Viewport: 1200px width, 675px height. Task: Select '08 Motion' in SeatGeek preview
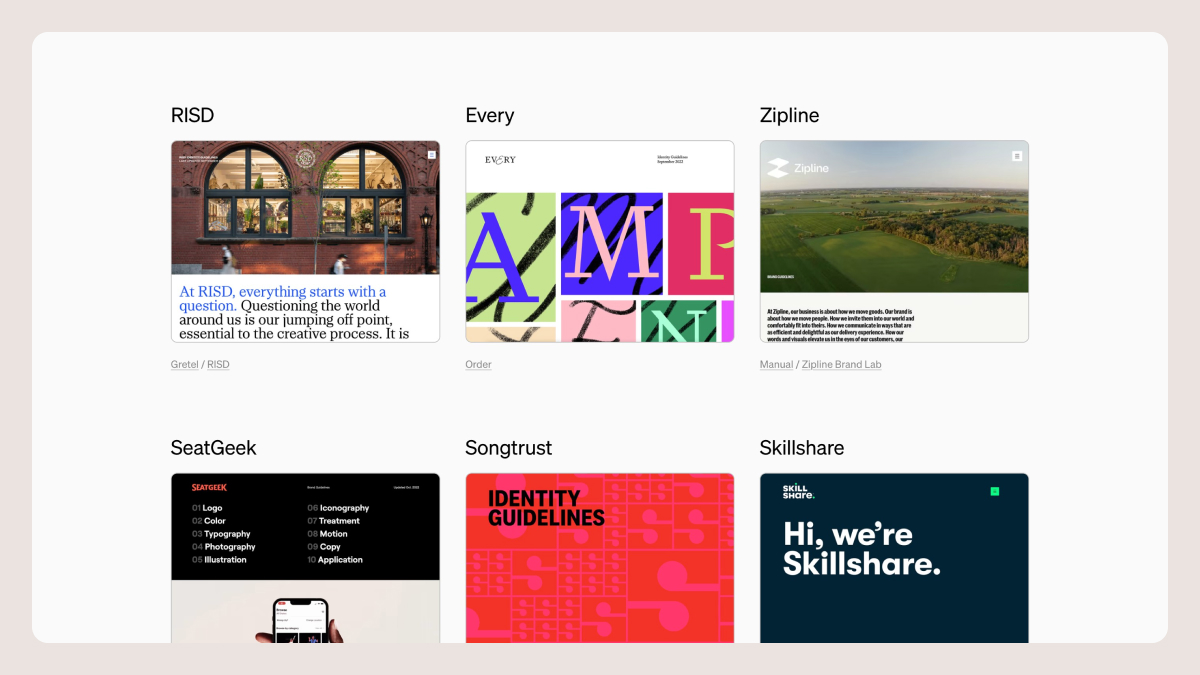(x=327, y=534)
